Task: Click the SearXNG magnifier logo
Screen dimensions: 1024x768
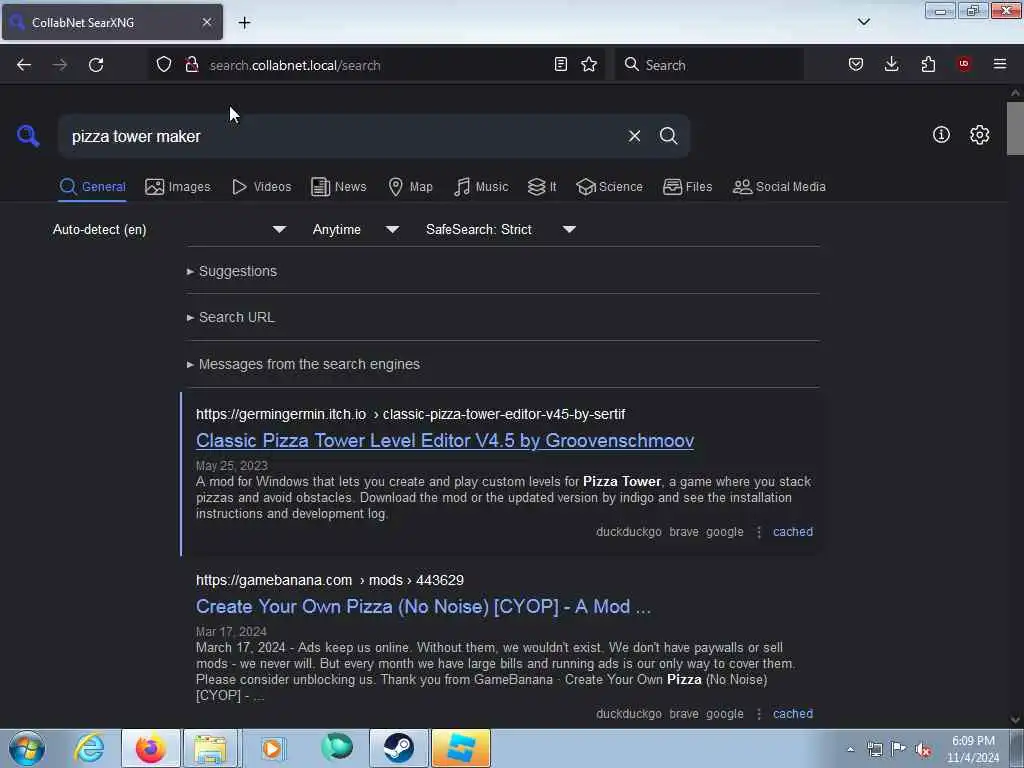Action: click(x=27, y=136)
